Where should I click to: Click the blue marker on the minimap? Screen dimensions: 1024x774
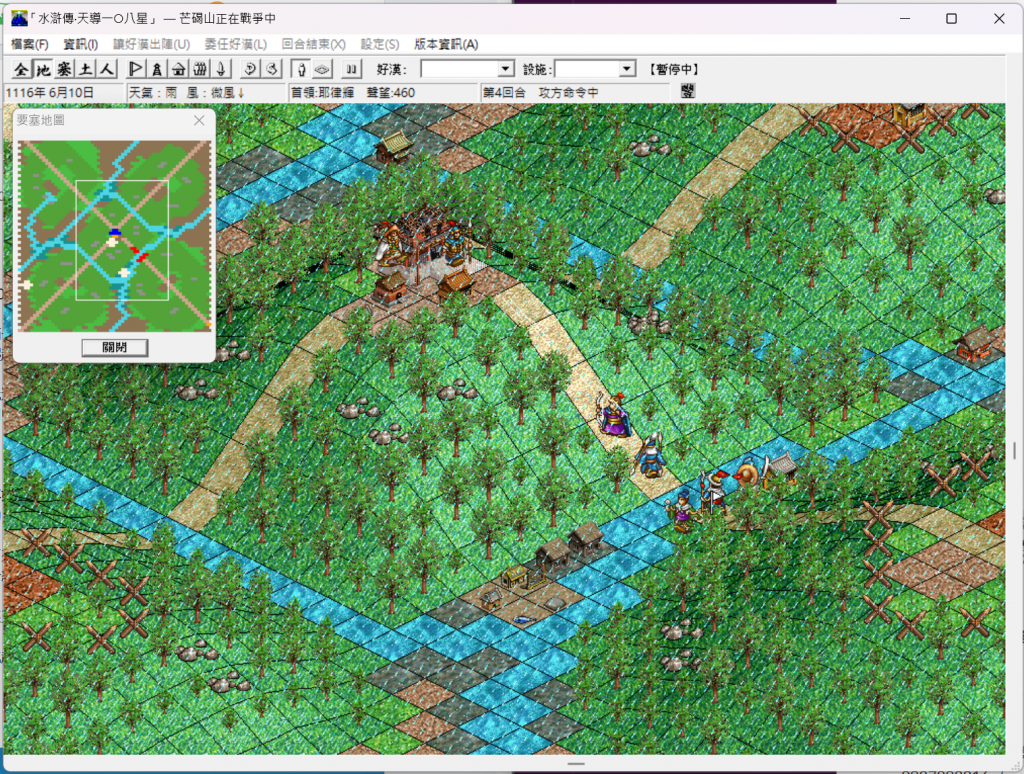pyautogui.click(x=115, y=232)
